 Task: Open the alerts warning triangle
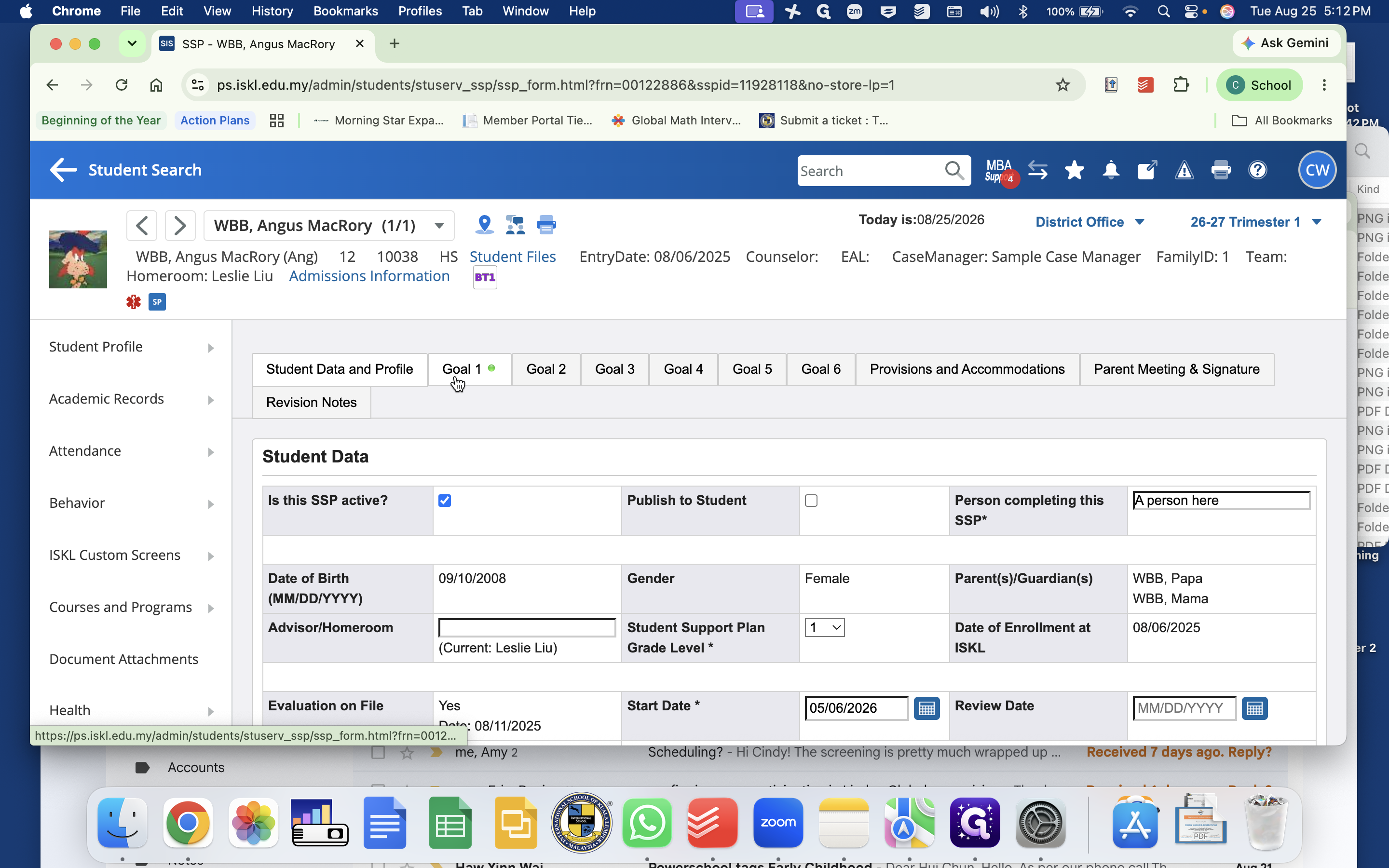click(x=1184, y=171)
